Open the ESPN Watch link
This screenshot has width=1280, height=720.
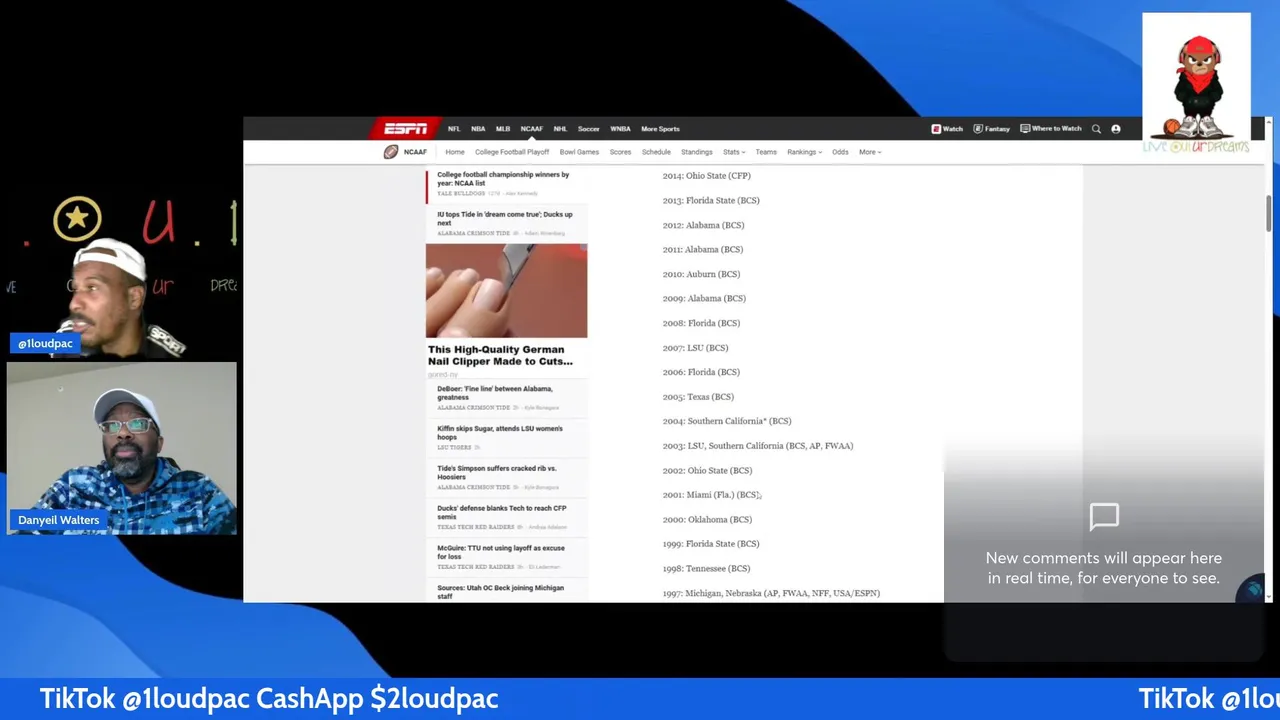[947, 128]
